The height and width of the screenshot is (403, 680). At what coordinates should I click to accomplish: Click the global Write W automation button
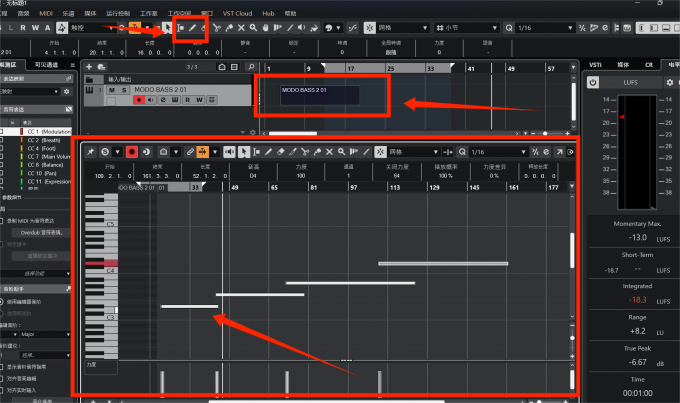pyautogui.click(x=36, y=28)
